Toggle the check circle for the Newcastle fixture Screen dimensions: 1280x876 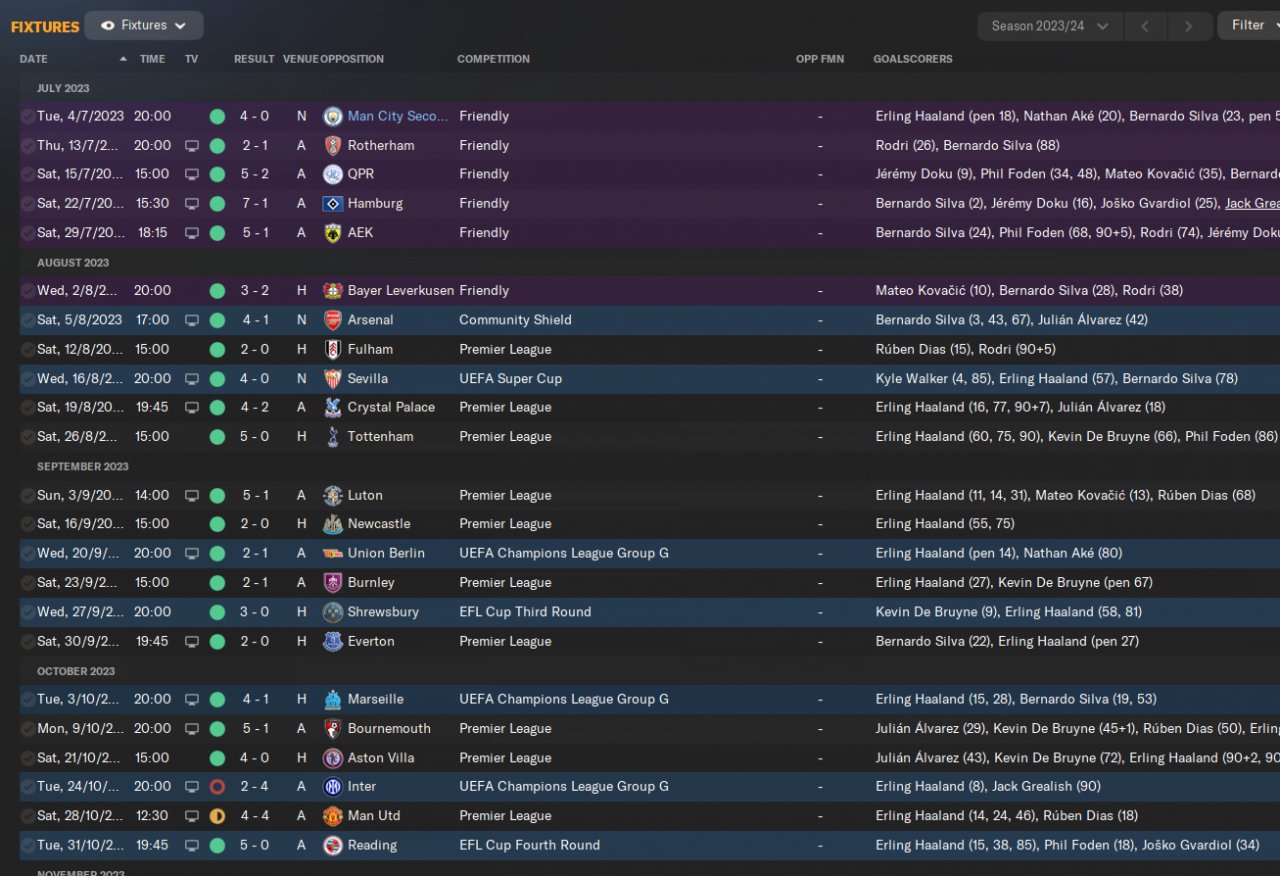coord(28,524)
